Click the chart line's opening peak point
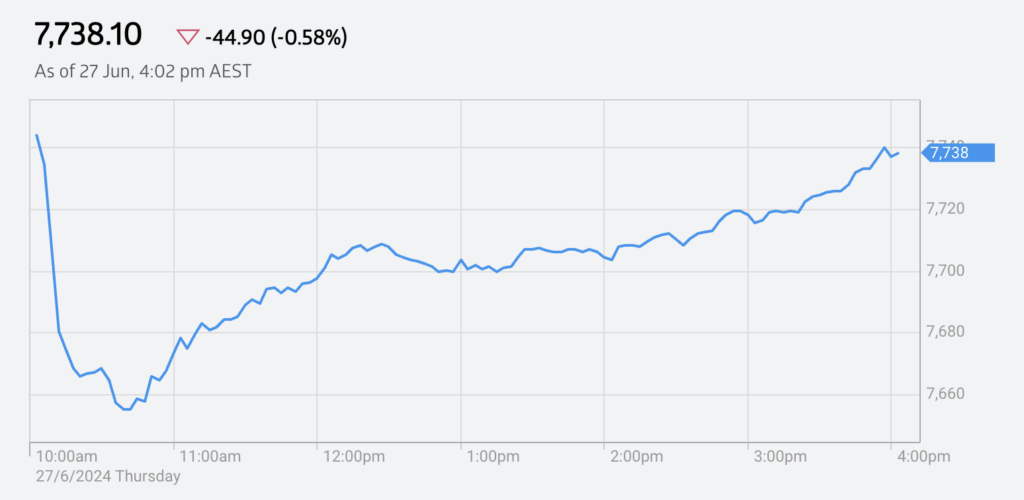The height and width of the screenshot is (500, 1024). 37,135
